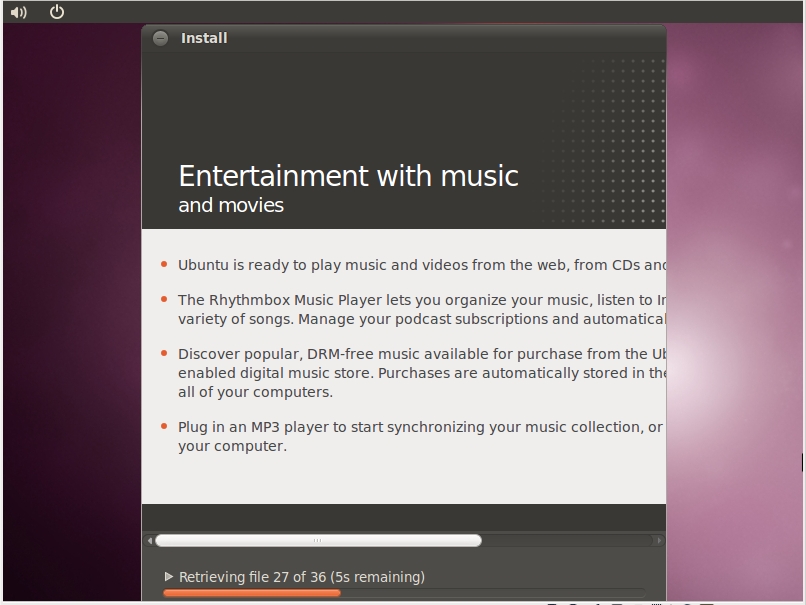Click the round Install window button
The width and height of the screenshot is (806, 605).
[x=160, y=38]
